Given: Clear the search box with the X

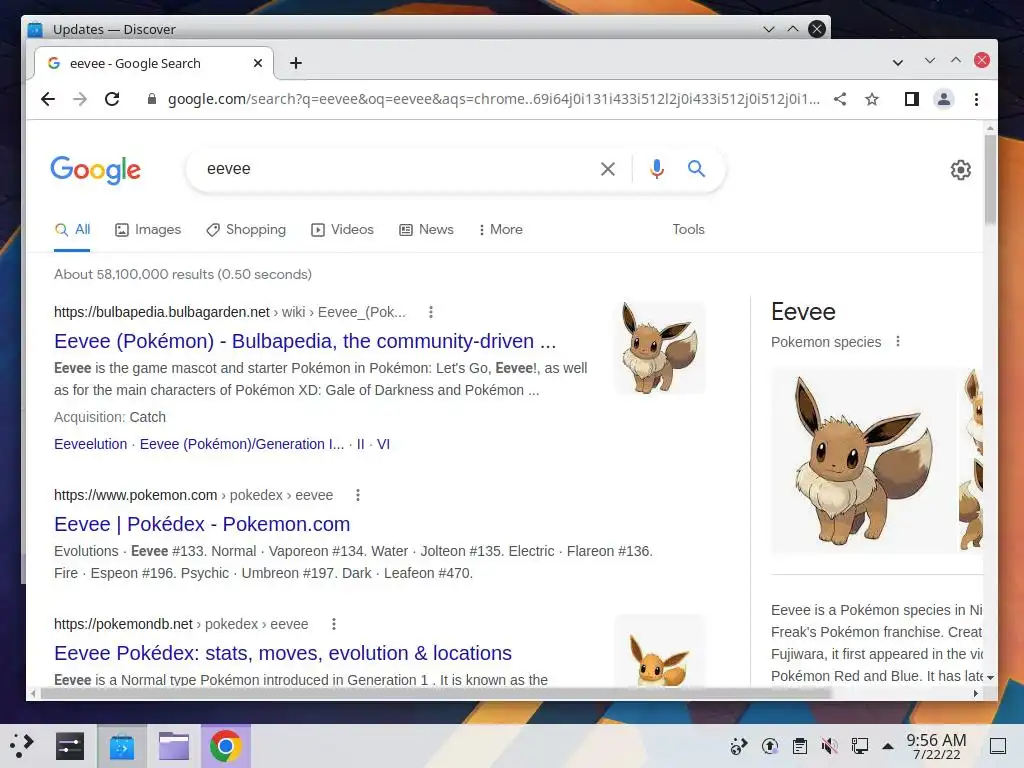Looking at the screenshot, I should click(x=607, y=169).
